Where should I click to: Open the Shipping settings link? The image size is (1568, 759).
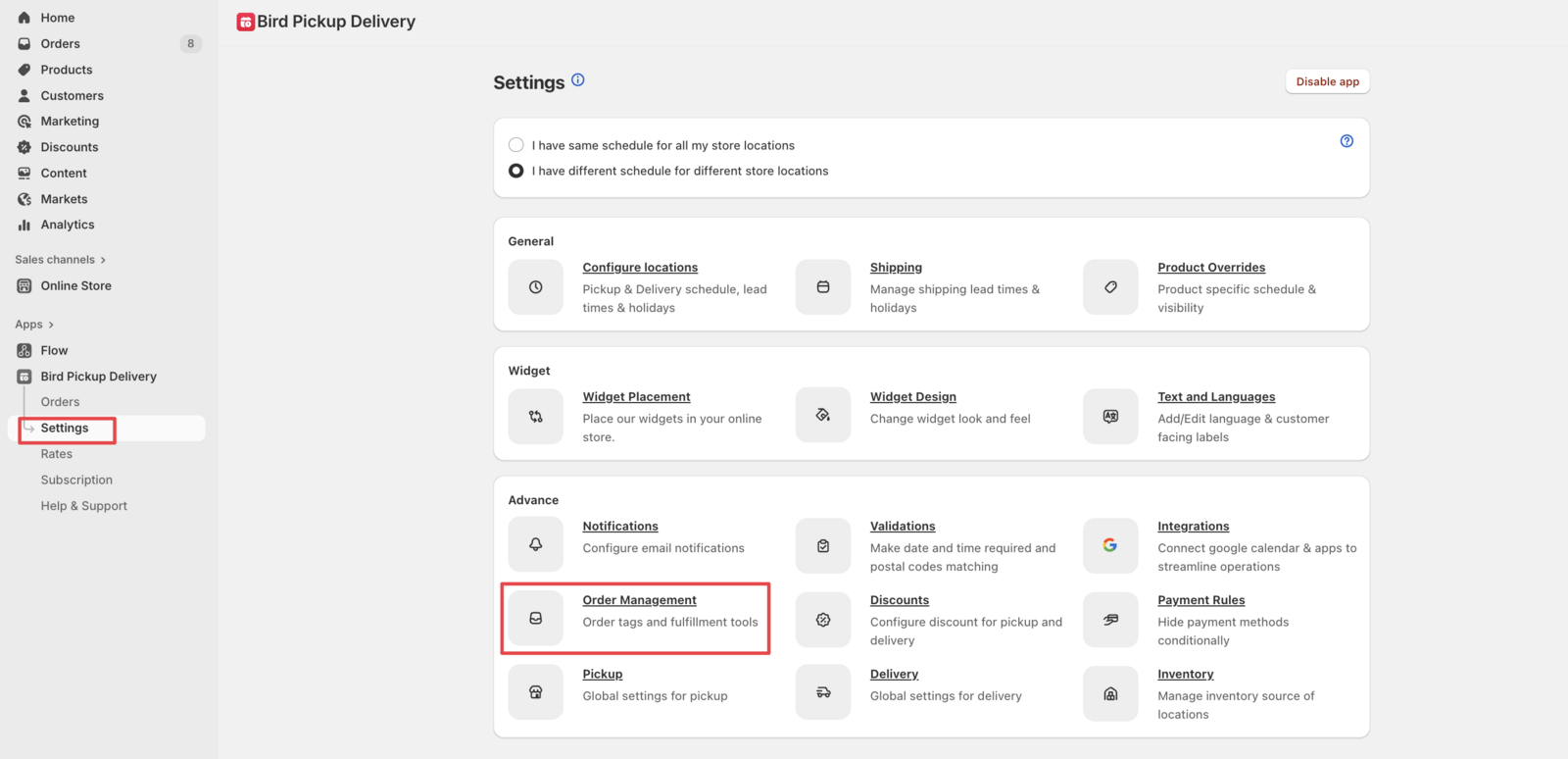pos(896,268)
